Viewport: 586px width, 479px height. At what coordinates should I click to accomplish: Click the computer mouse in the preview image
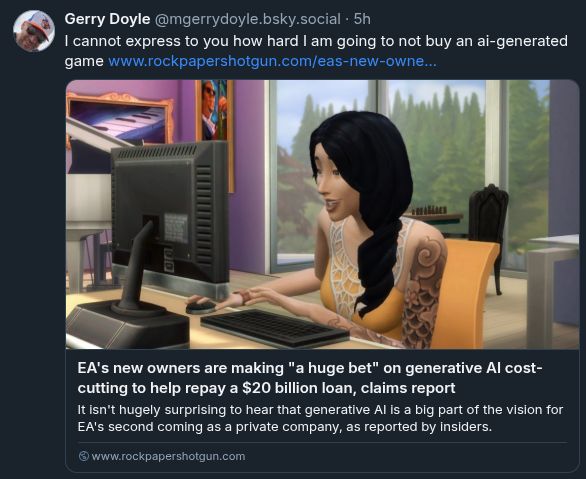(x=201, y=308)
